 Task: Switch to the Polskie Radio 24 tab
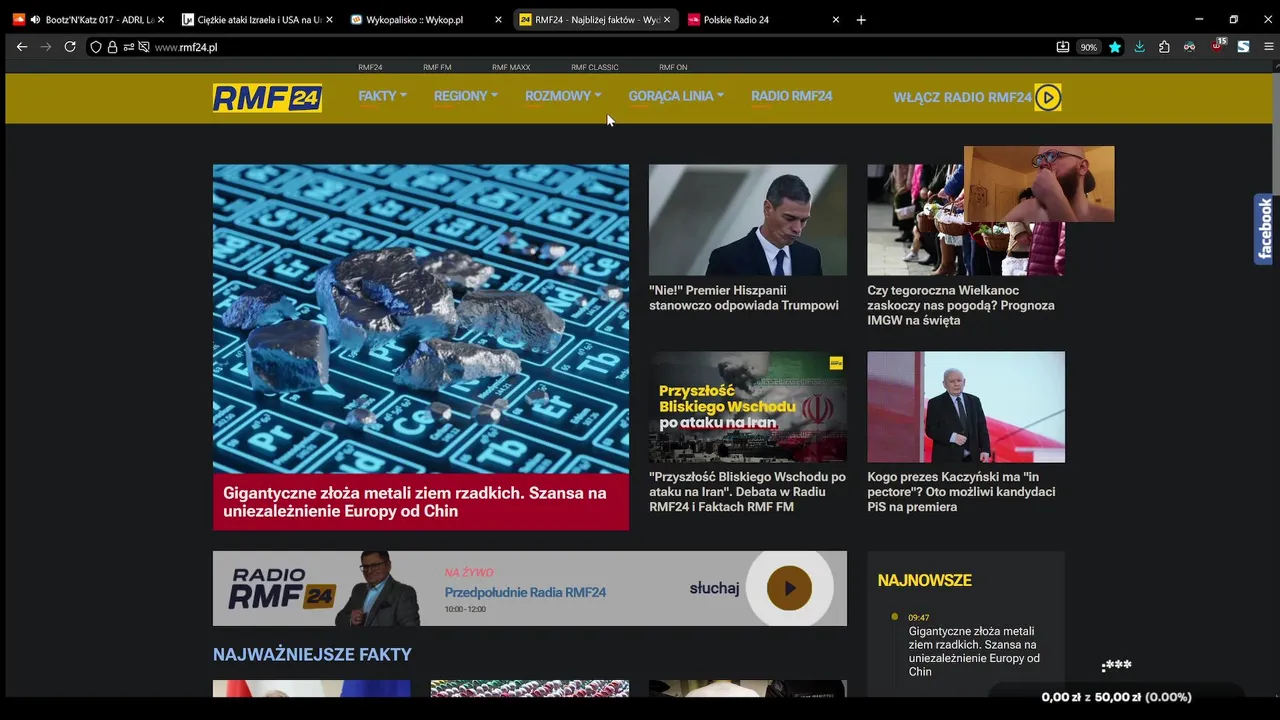(764, 20)
